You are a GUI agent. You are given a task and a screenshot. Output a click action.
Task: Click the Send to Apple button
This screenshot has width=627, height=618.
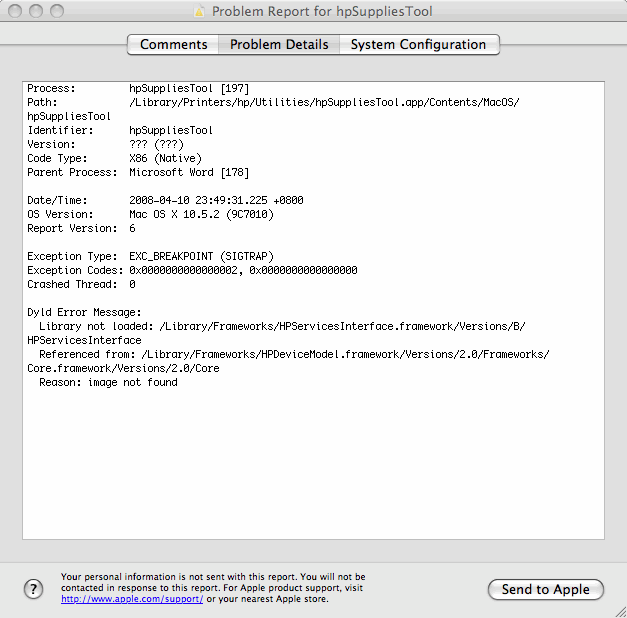tap(545, 589)
